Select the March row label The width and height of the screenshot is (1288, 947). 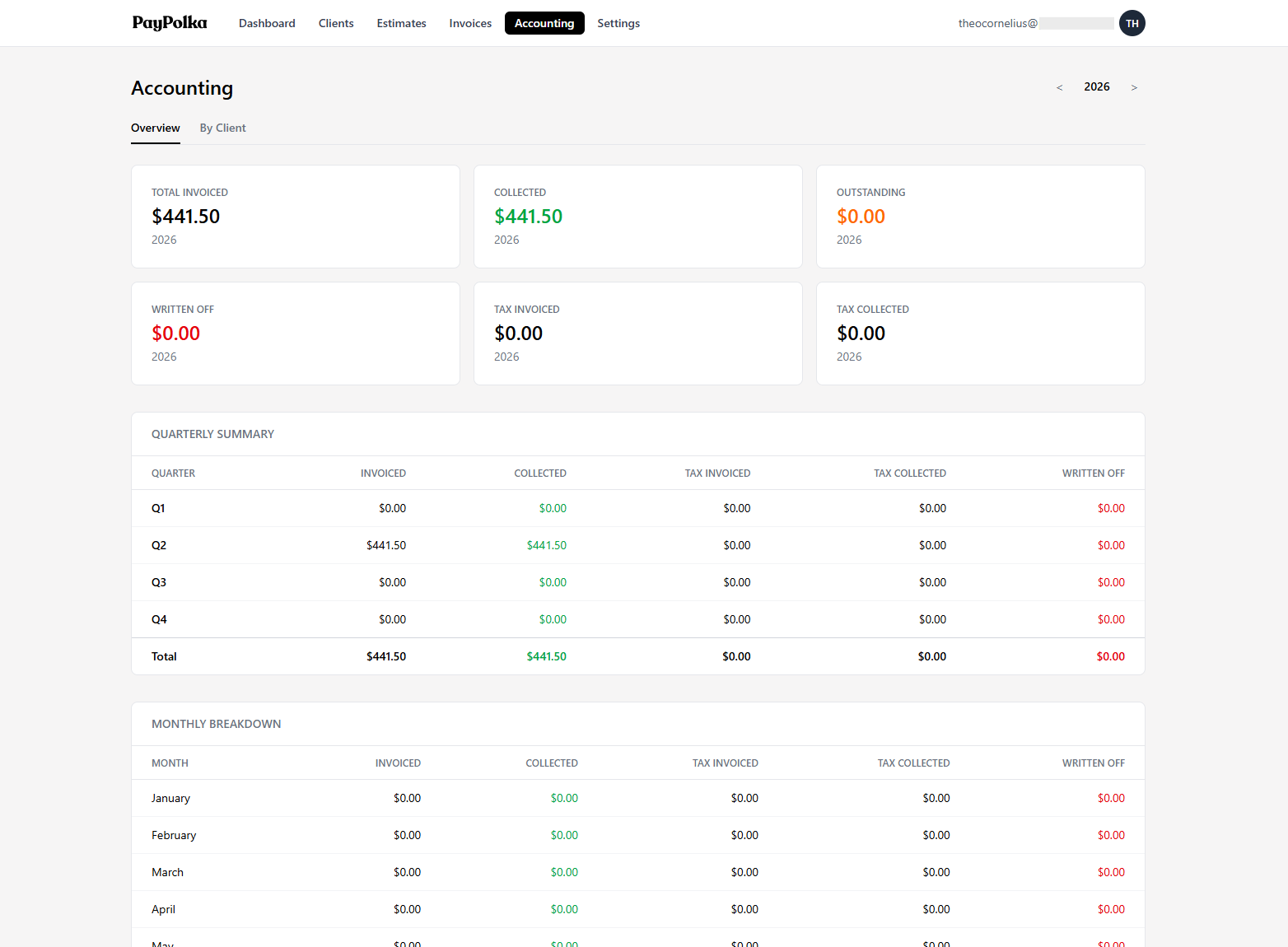167,872
